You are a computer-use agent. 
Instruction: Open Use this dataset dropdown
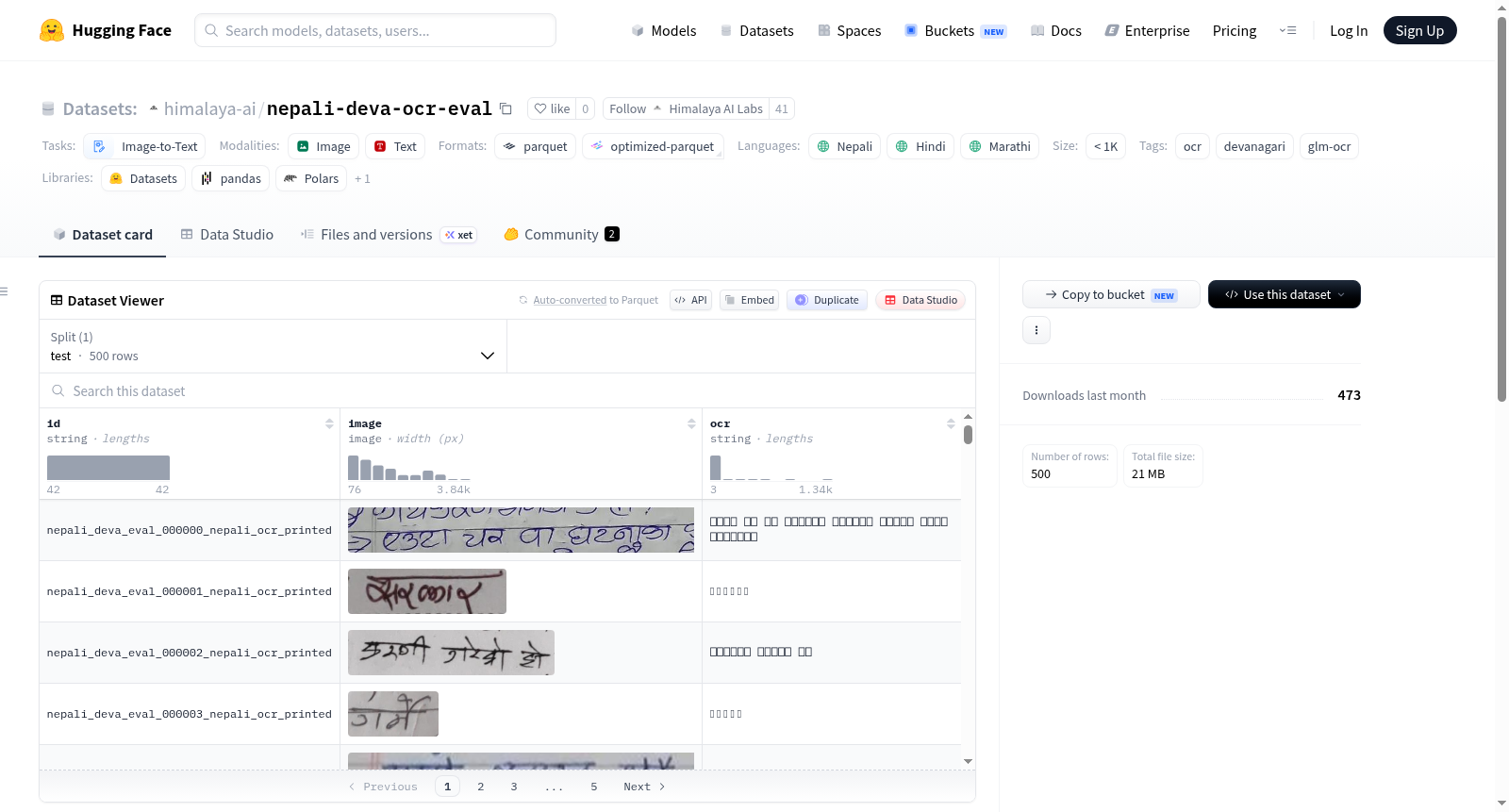[x=1285, y=294]
